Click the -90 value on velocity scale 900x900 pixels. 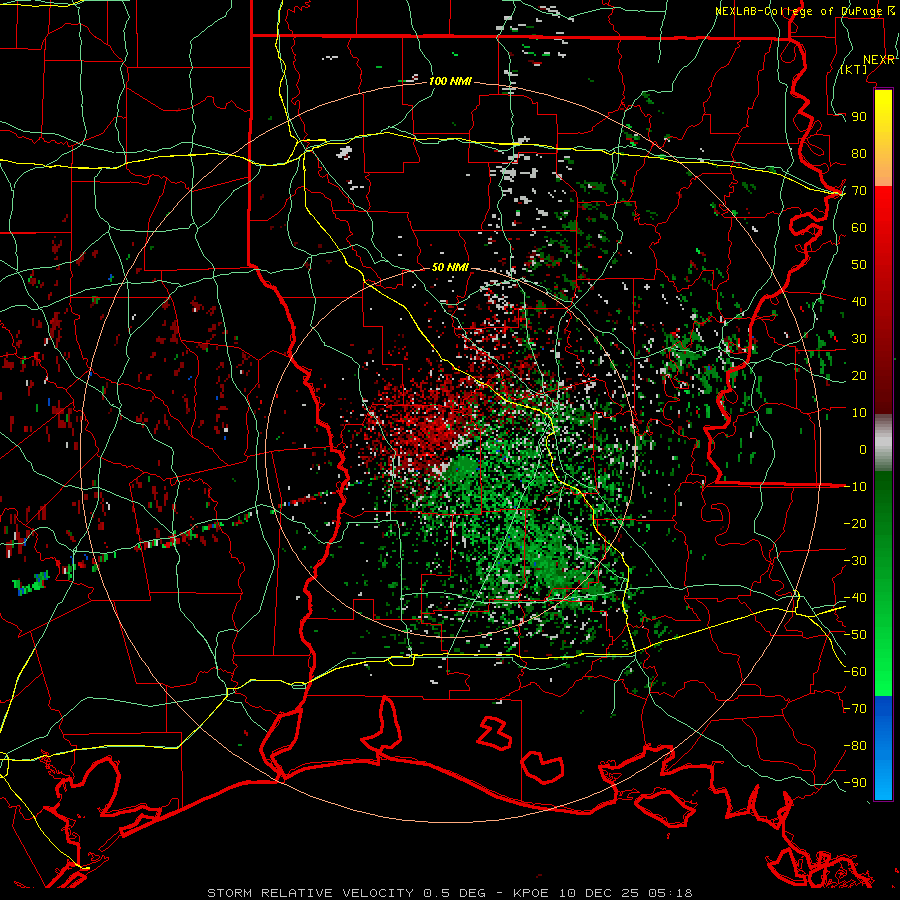[x=855, y=783]
